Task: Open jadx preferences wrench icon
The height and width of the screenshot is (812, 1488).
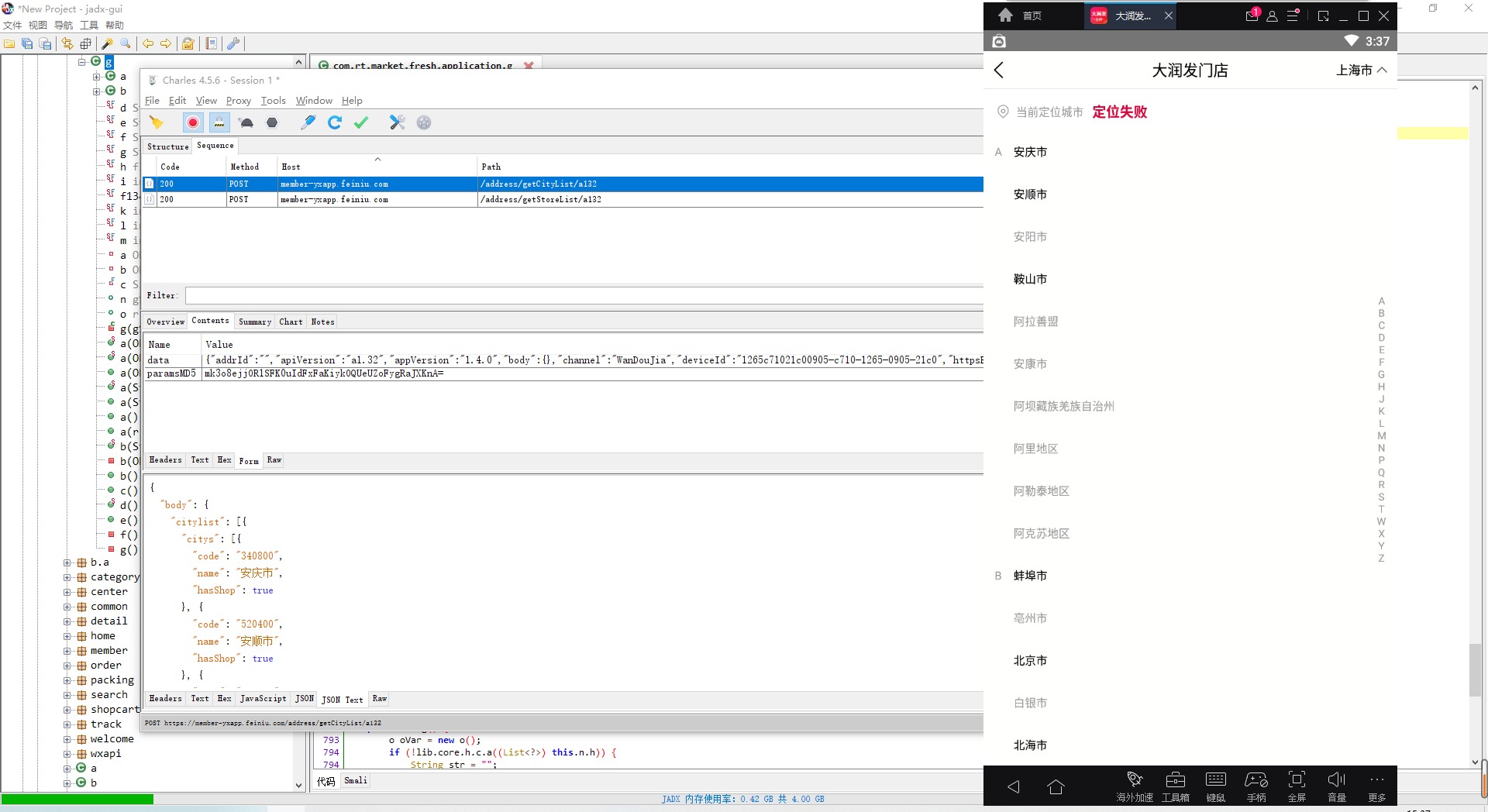Action: 232,43
